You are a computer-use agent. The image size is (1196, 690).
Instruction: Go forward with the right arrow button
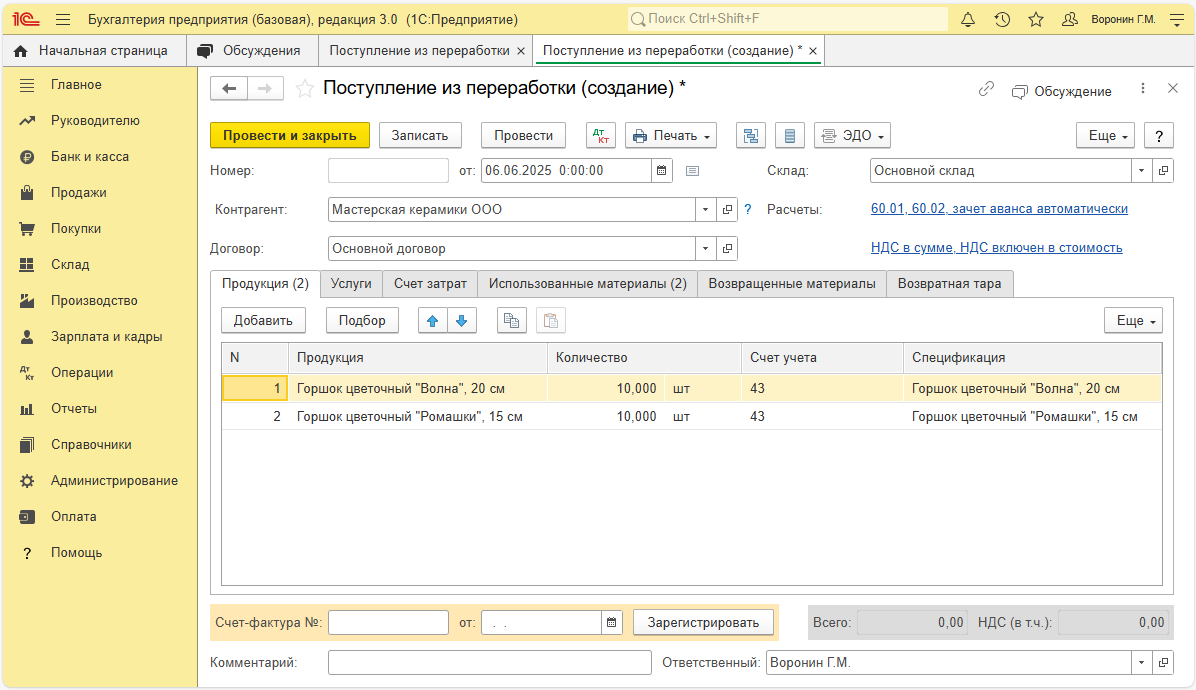(265, 88)
